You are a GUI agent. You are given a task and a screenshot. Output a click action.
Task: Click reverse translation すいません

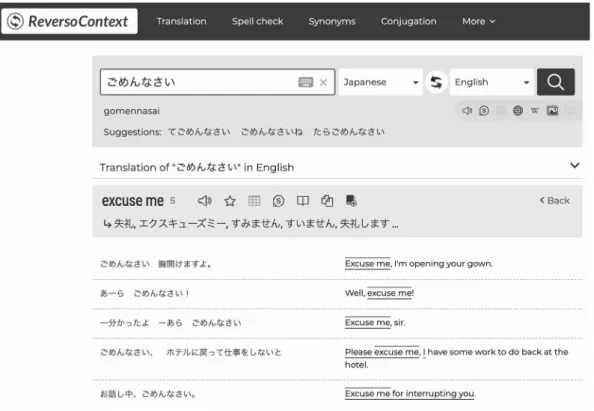point(311,224)
